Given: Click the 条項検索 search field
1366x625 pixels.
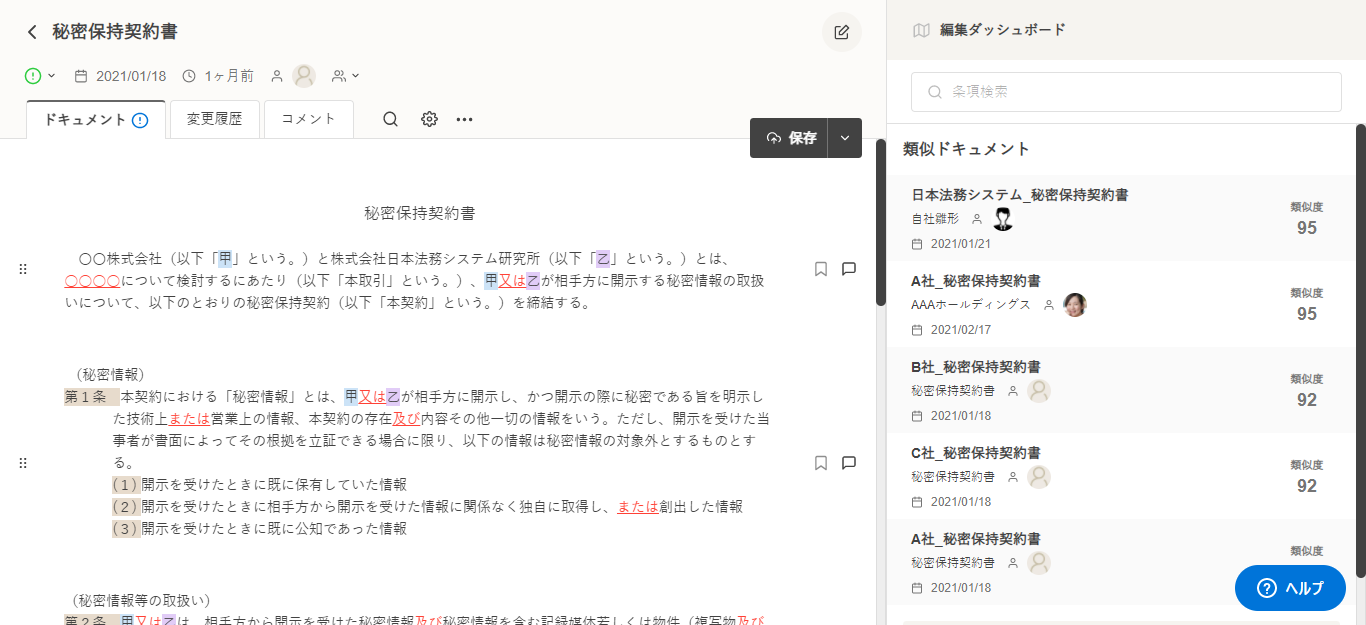Looking at the screenshot, I should click(1125, 92).
